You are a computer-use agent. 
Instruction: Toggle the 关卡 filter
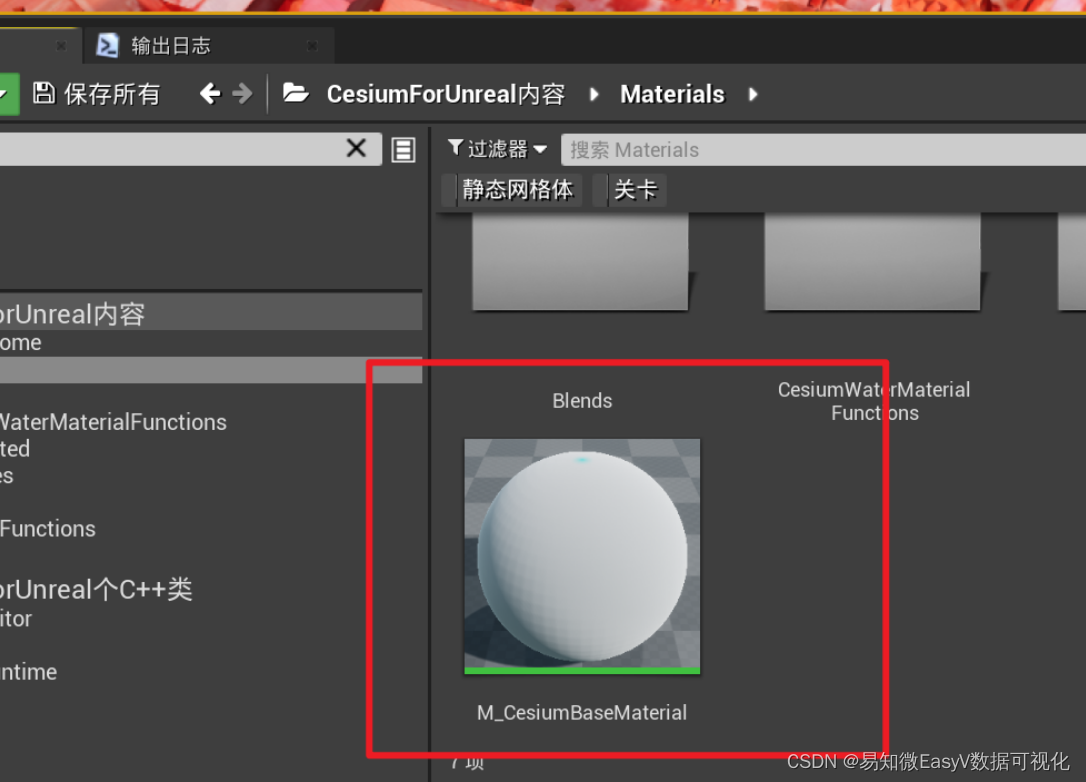[630, 190]
